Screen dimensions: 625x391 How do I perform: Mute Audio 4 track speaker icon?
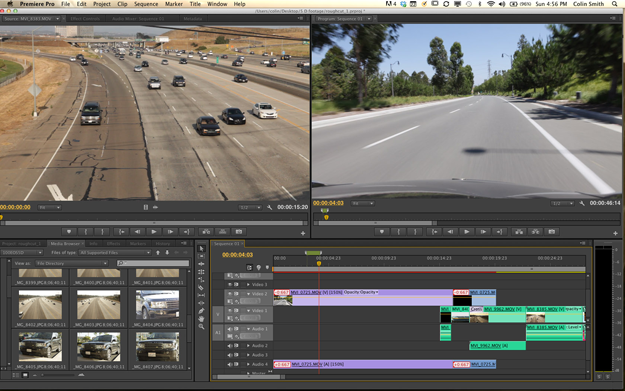pos(230,364)
